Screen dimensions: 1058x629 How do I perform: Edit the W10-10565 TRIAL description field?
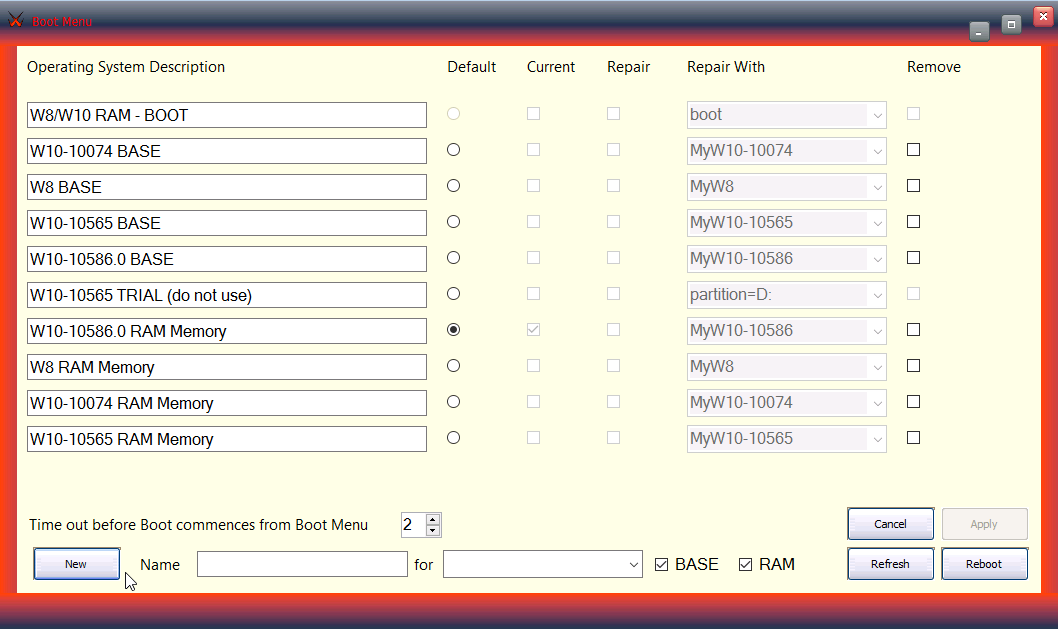coord(227,295)
